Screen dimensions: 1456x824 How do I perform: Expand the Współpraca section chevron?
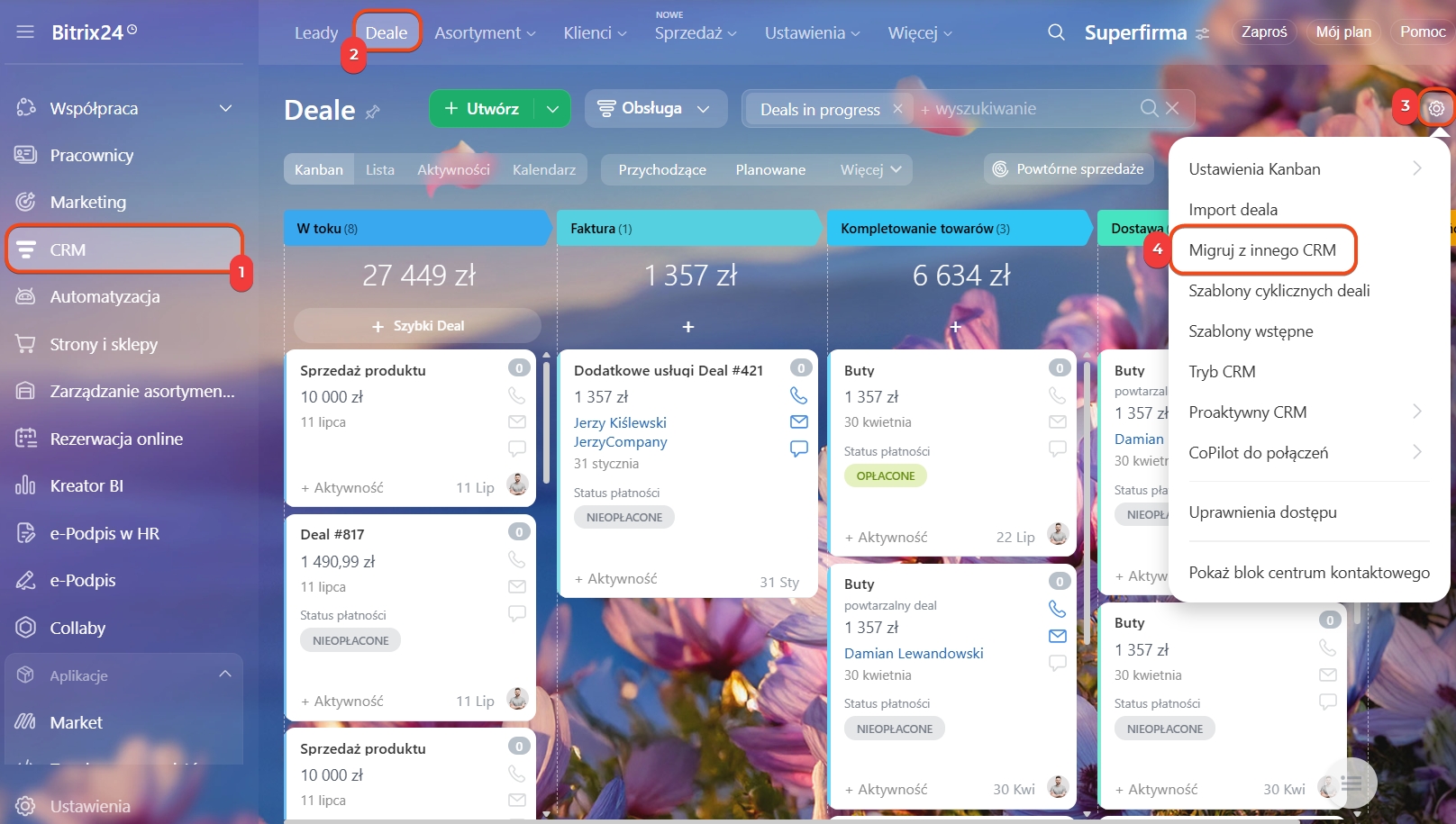(x=225, y=108)
